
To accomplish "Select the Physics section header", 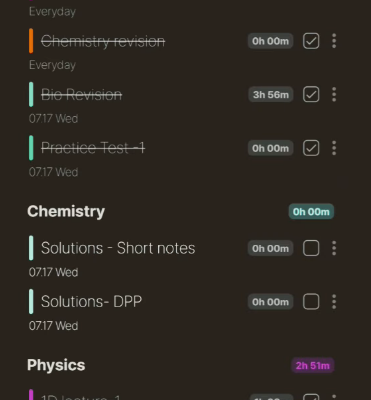I will tap(56, 365).
